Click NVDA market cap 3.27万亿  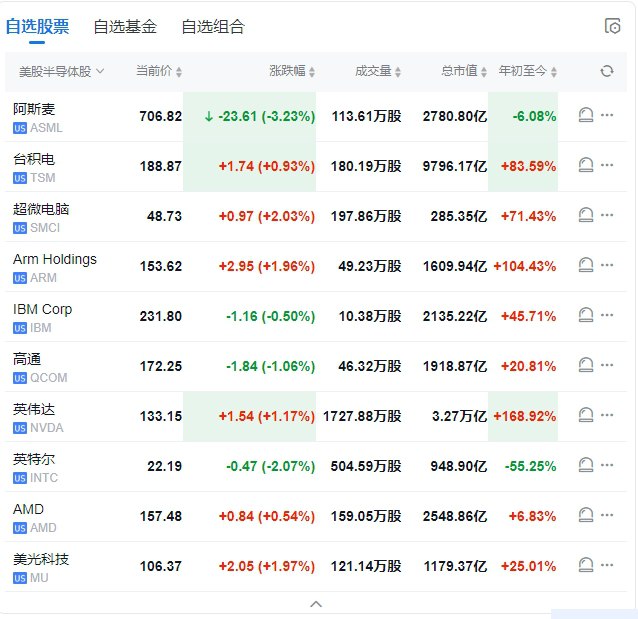click(x=459, y=416)
